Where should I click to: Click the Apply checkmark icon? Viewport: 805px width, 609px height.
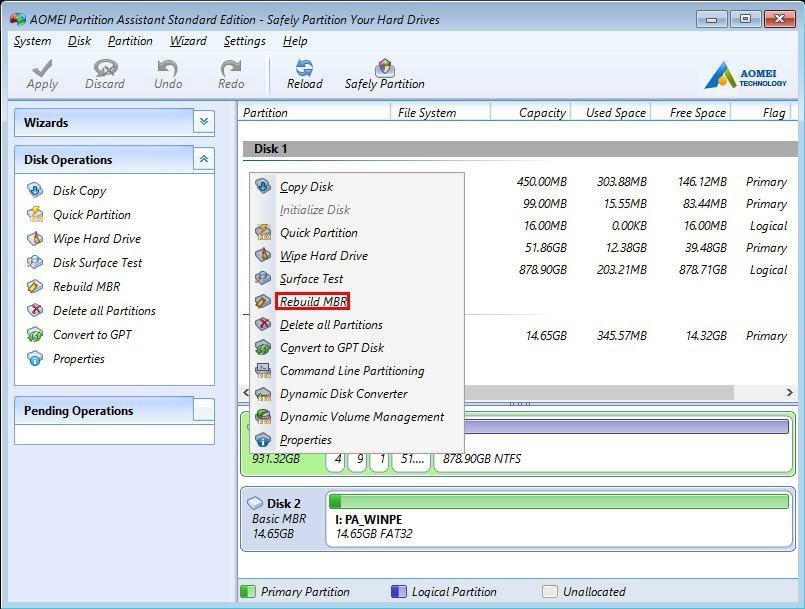42,68
